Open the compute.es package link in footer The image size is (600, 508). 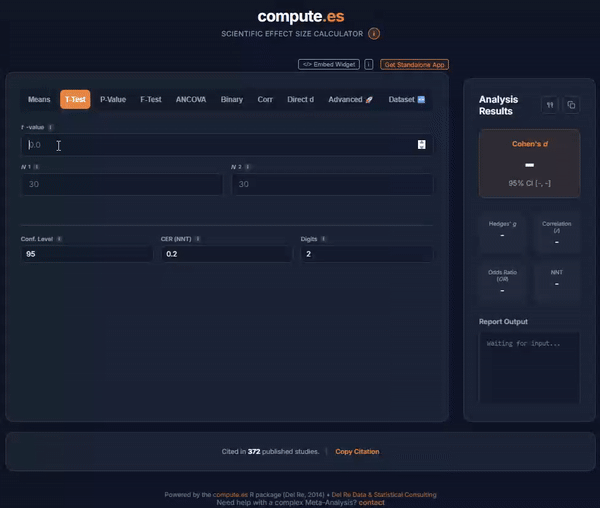point(230,495)
